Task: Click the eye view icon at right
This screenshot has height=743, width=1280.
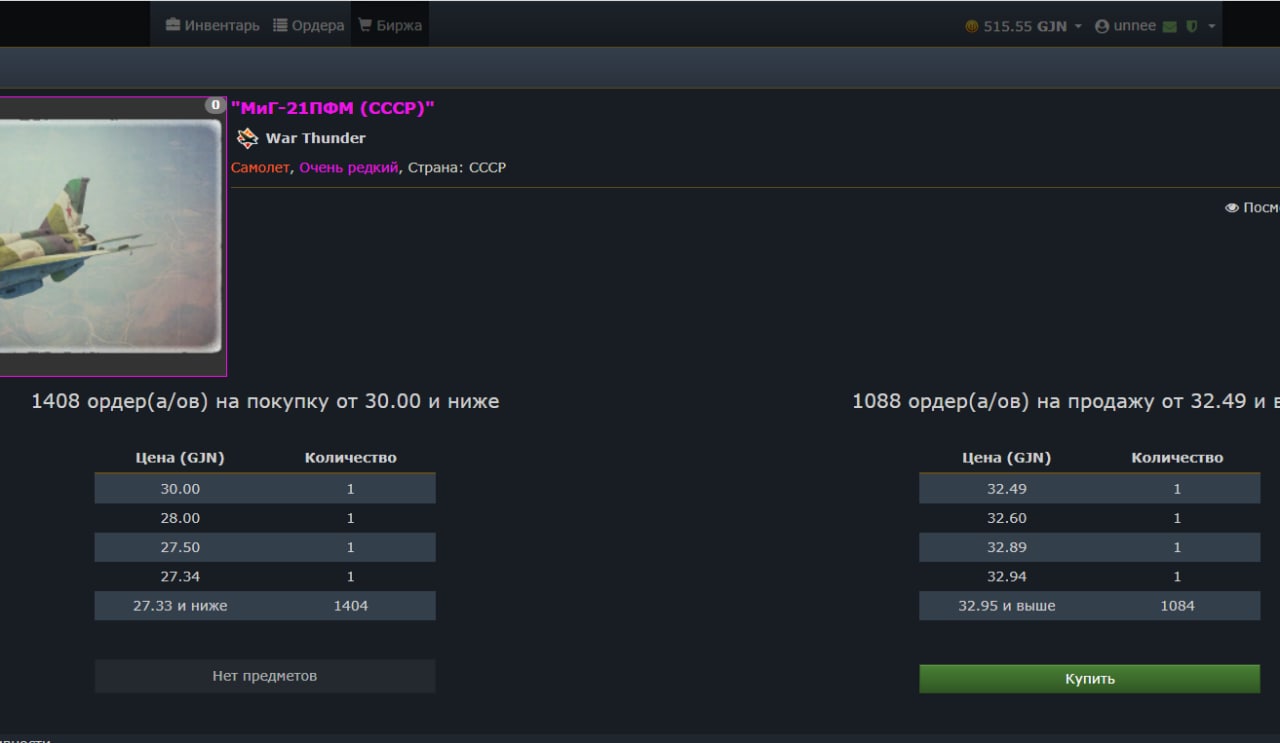Action: click(x=1232, y=208)
